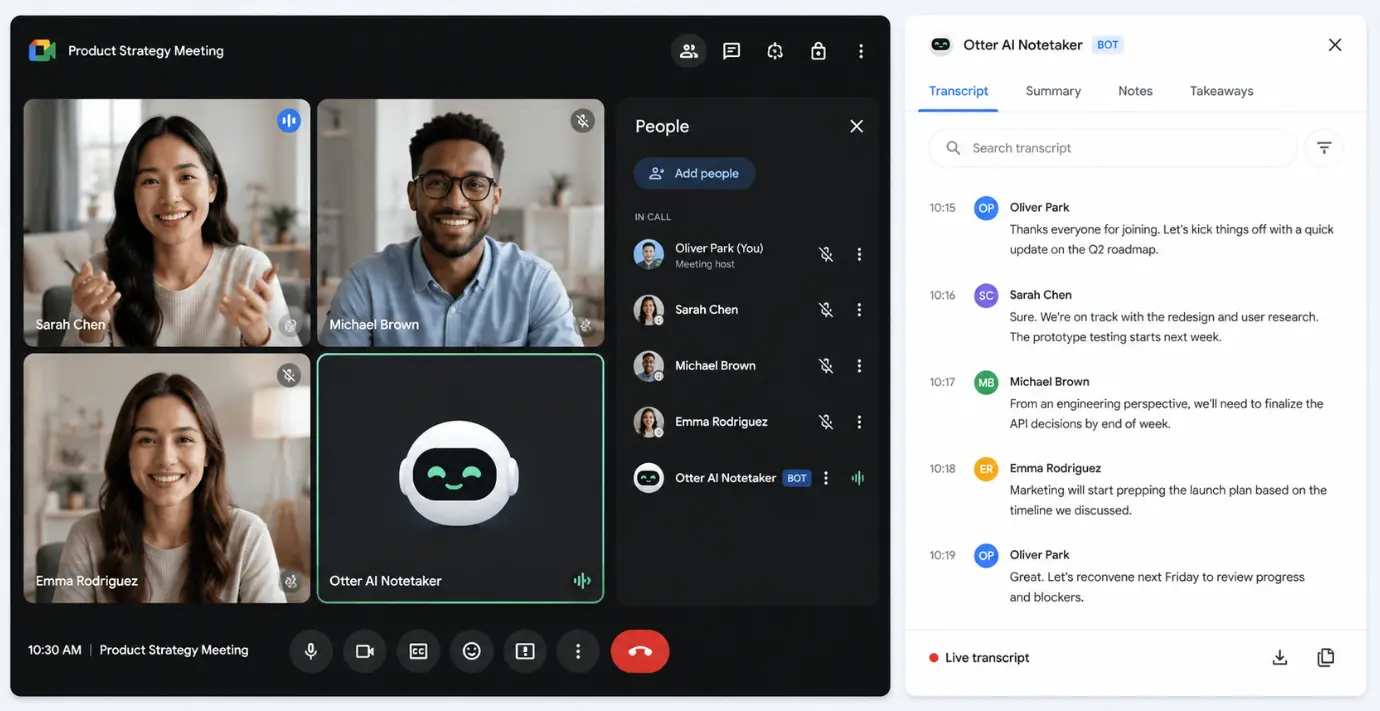Image resolution: width=1380 pixels, height=711 pixels.
Task: Open more options for Michael Brown
Action: (x=859, y=366)
